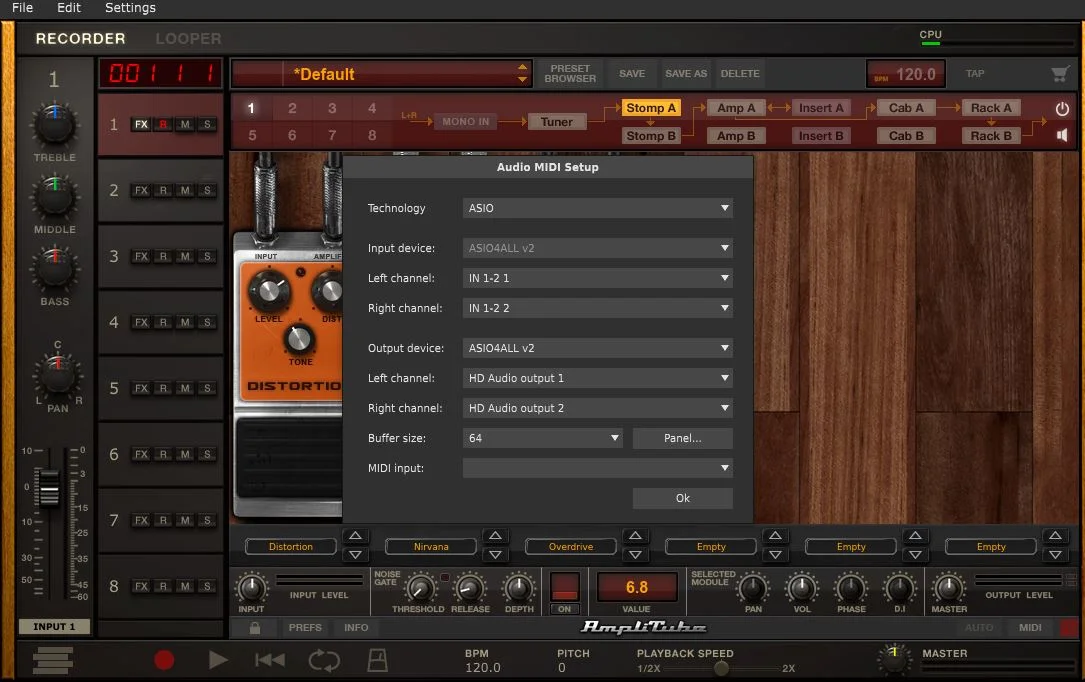Click the rewind to start icon
The image size is (1085, 682).
(x=269, y=659)
